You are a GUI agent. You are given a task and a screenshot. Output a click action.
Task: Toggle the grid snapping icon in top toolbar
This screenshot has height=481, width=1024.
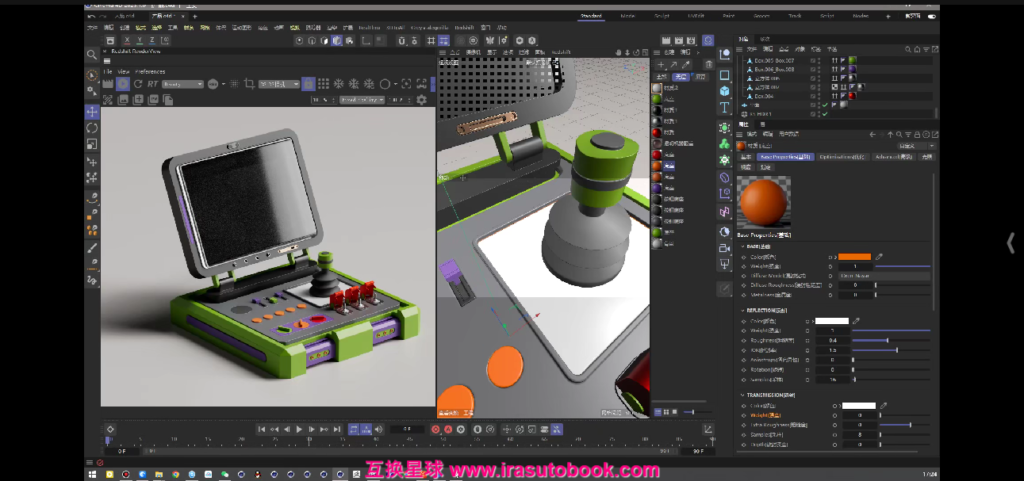coord(431,40)
